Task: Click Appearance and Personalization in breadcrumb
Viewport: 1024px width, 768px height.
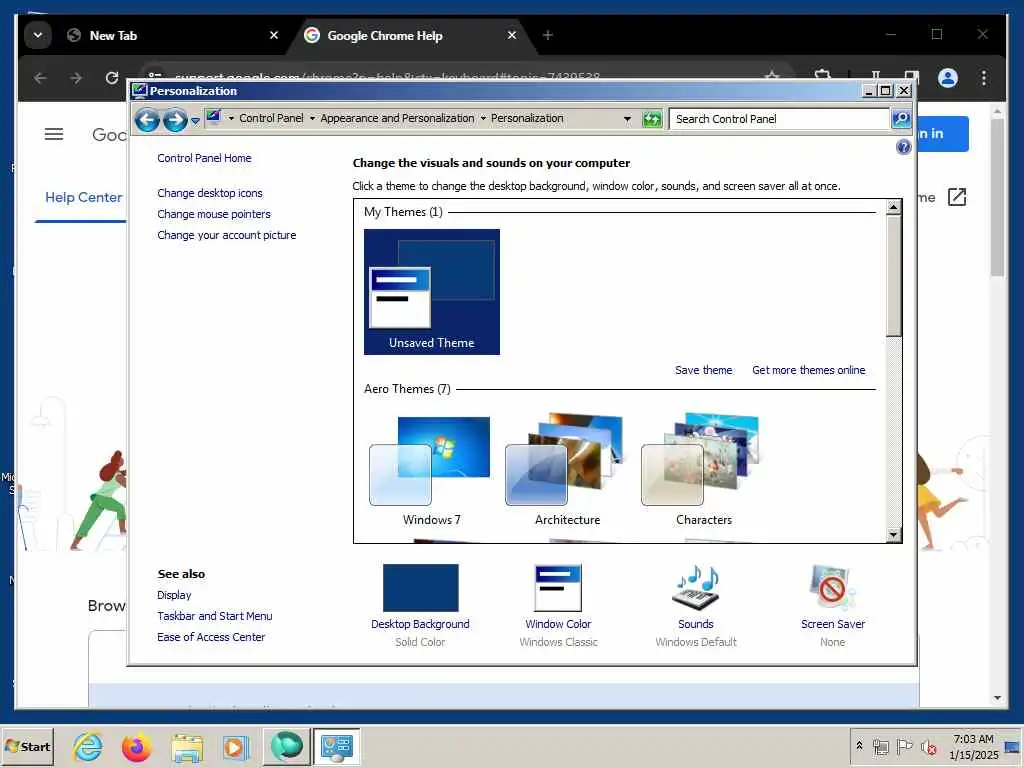Action: 397,118
